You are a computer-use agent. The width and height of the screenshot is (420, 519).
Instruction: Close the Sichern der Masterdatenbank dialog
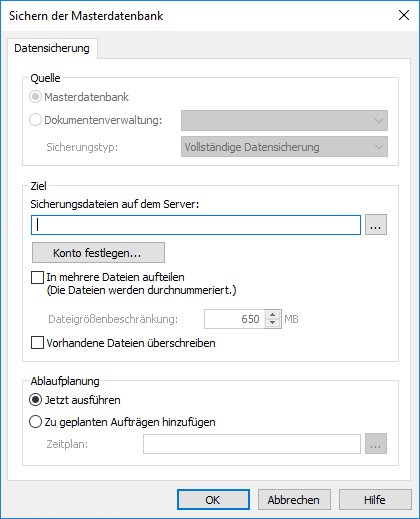[x=404, y=15]
